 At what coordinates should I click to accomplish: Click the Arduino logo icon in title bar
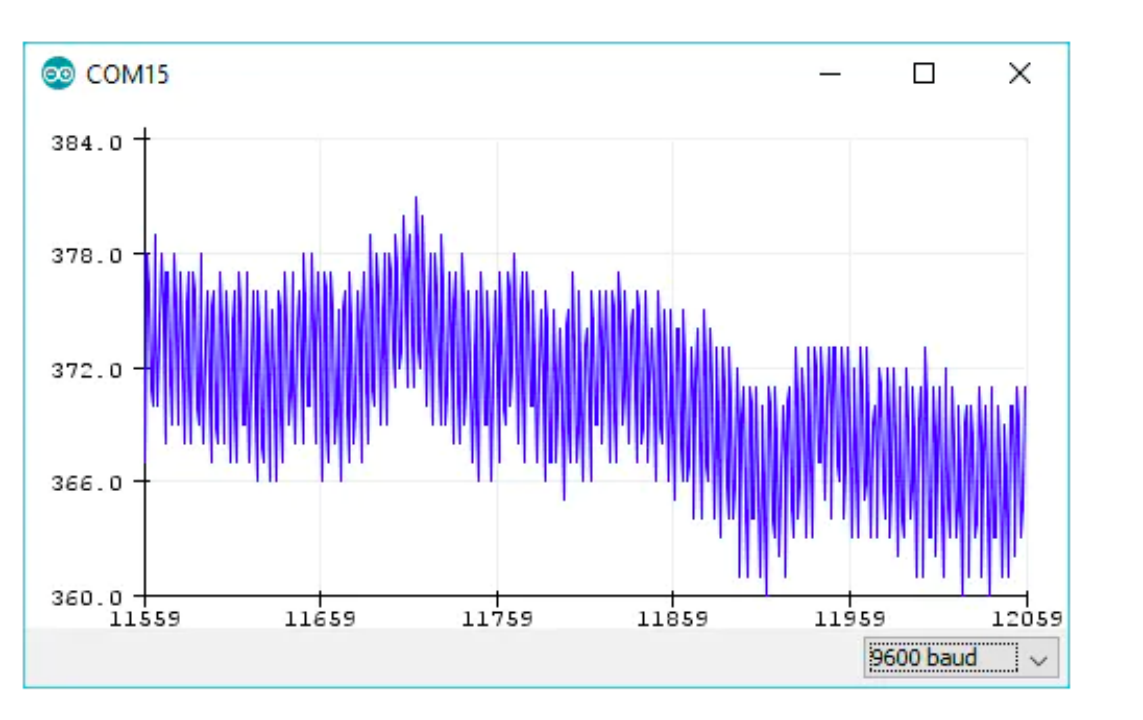point(58,74)
